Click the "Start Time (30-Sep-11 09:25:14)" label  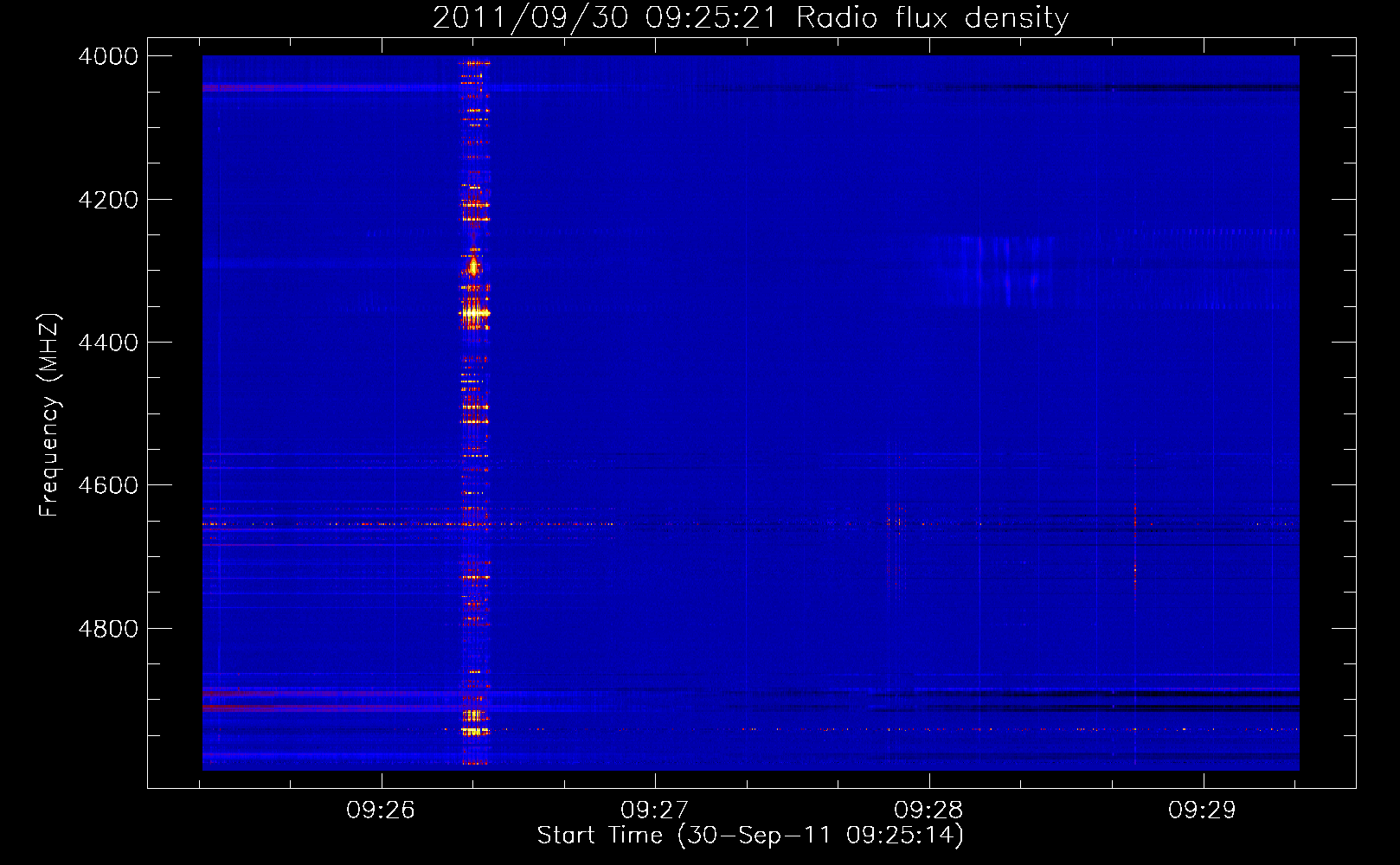(x=750, y=835)
